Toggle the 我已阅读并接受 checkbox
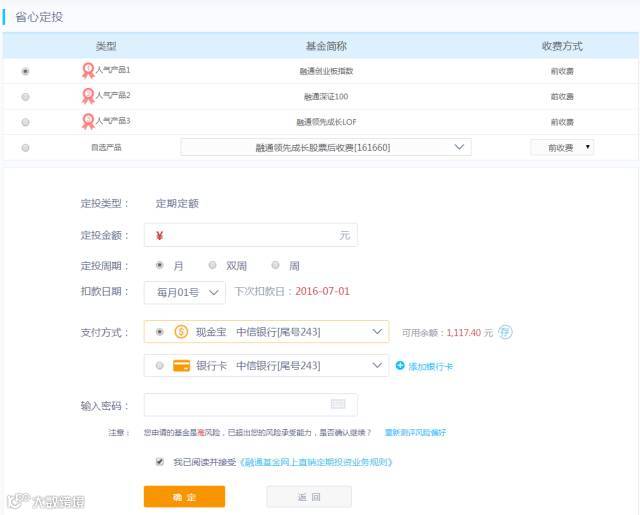The image size is (640, 515). pos(160,462)
